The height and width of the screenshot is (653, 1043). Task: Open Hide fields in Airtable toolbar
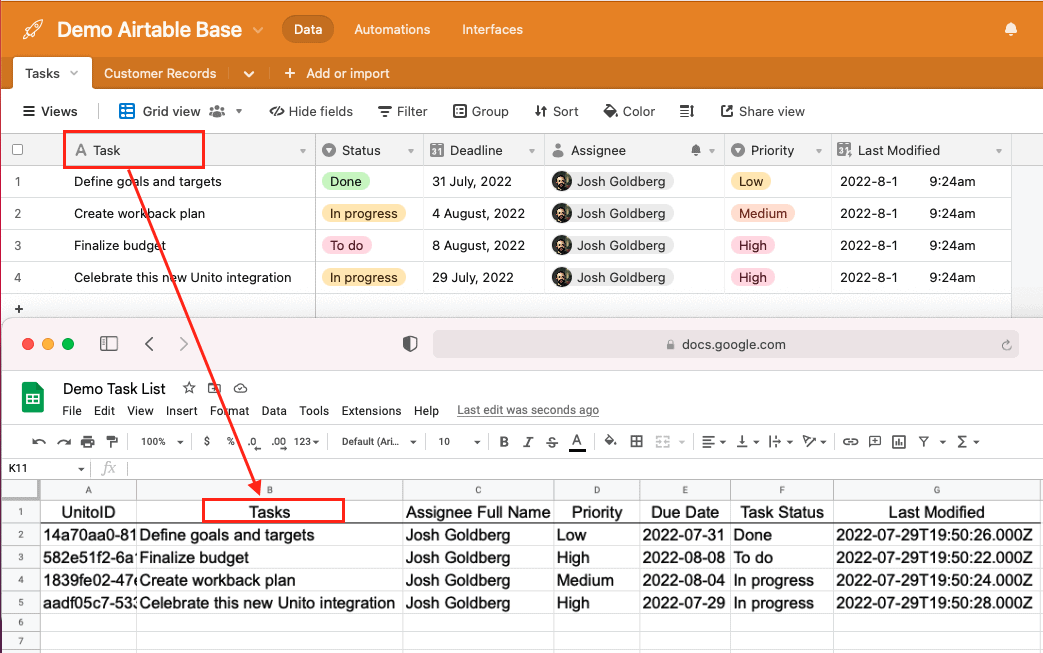[x=311, y=111]
